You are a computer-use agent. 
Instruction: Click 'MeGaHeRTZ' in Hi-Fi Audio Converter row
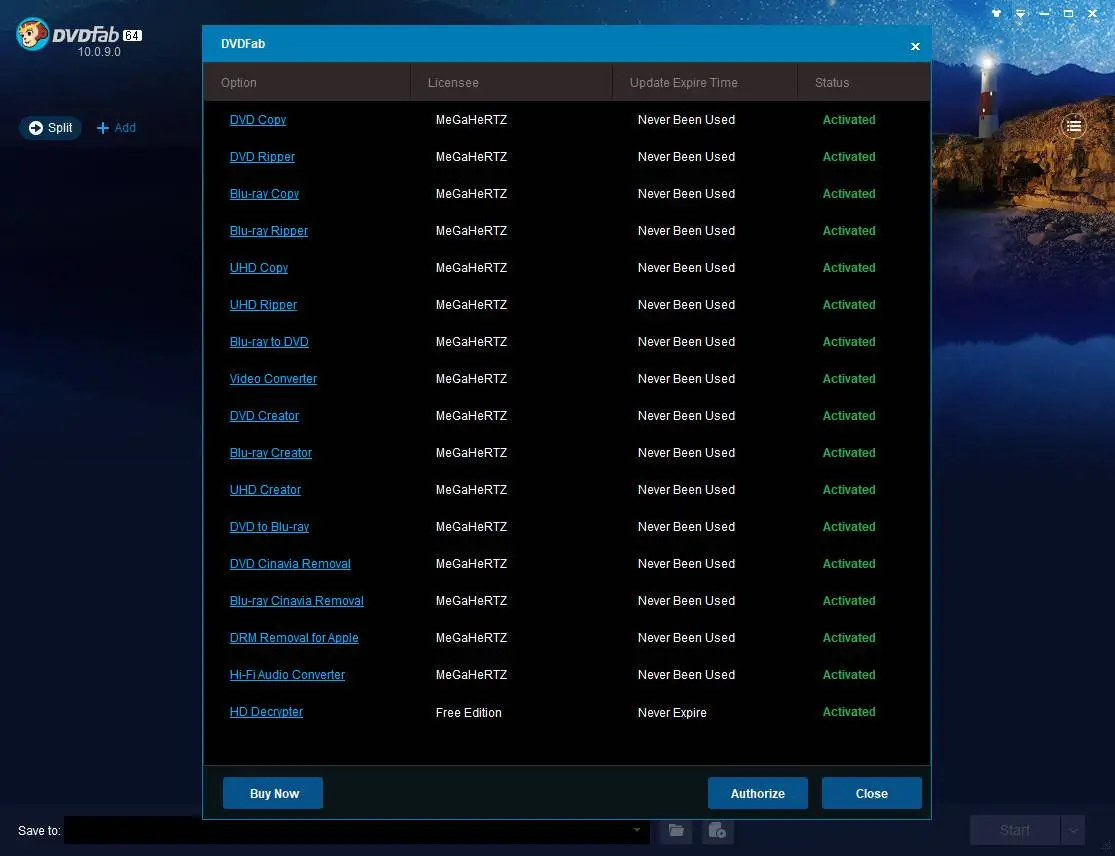coord(471,674)
